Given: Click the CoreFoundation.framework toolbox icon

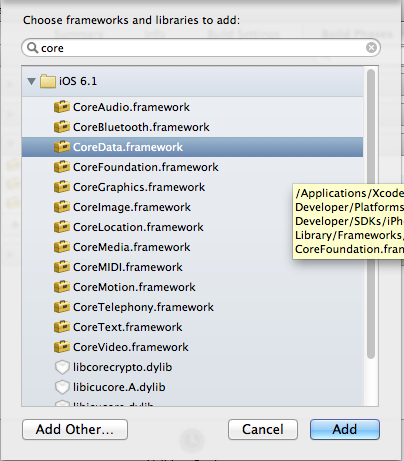Looking at the screenshot, I should click(x=62, y=167).
